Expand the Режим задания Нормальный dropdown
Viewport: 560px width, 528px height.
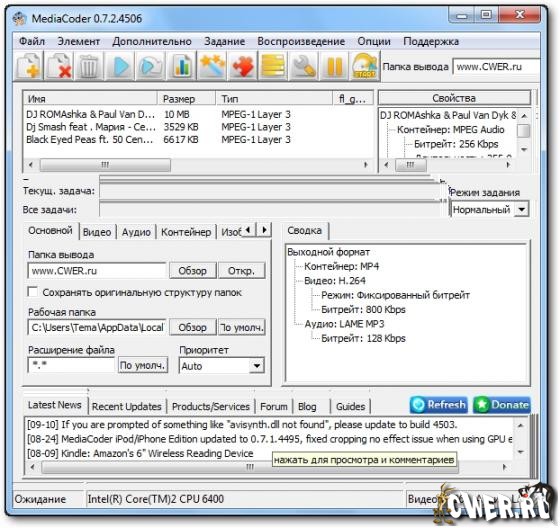(490, 209)
